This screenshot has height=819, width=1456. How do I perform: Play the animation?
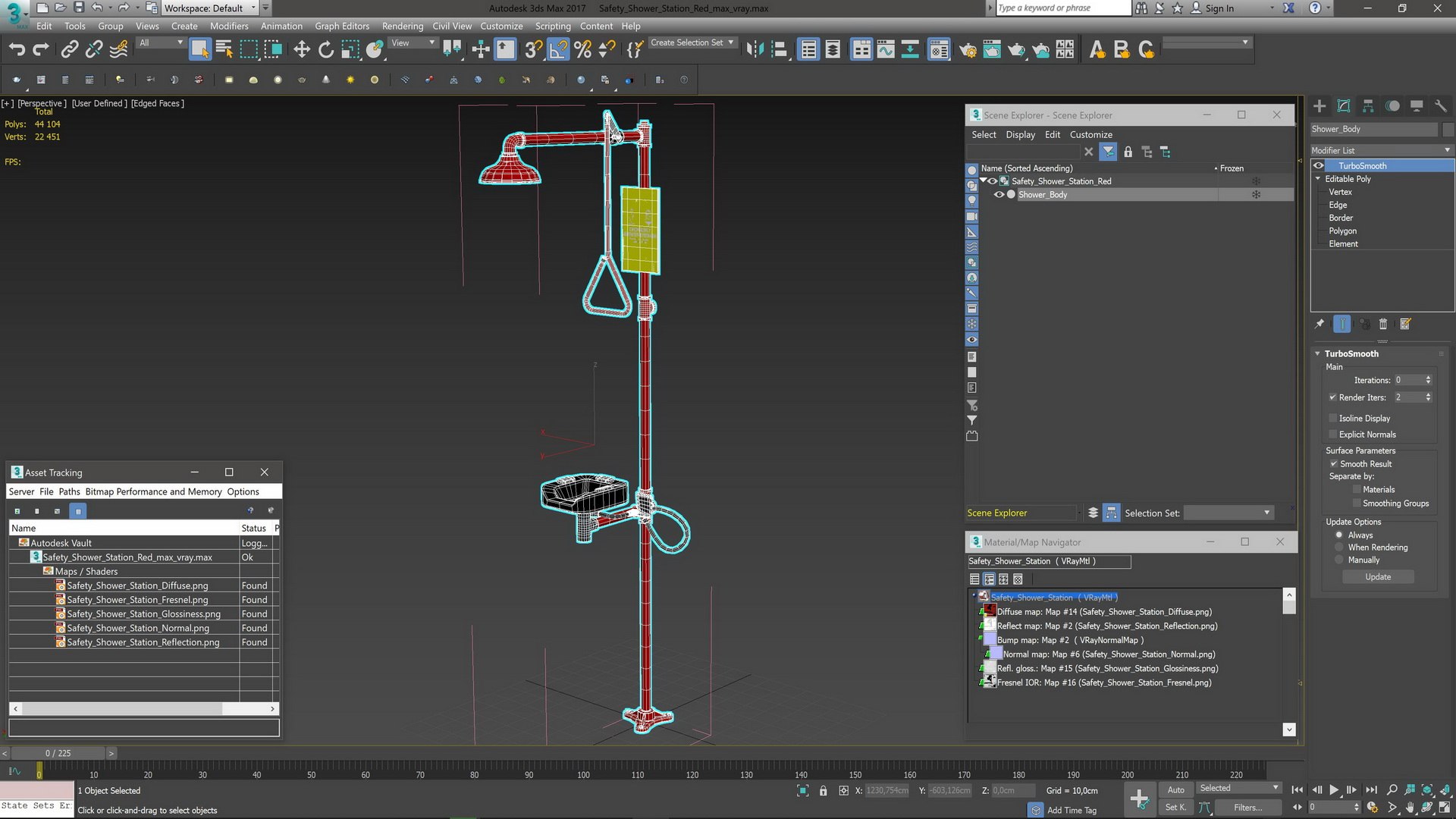tap(1334, 789)
